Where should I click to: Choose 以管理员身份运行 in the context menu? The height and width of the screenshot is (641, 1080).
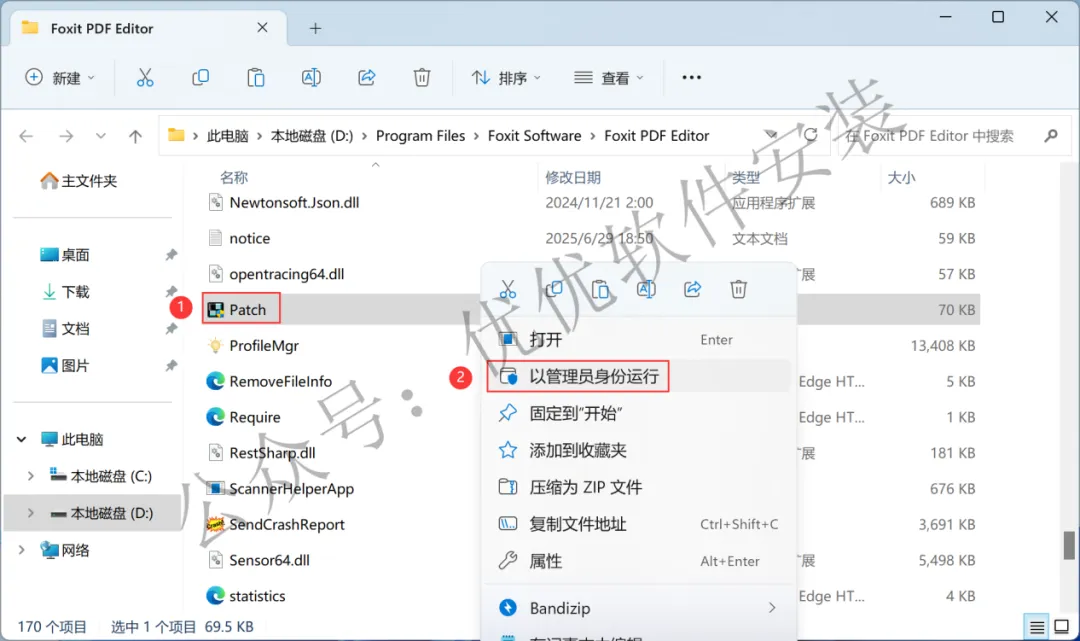pos(639,377)
